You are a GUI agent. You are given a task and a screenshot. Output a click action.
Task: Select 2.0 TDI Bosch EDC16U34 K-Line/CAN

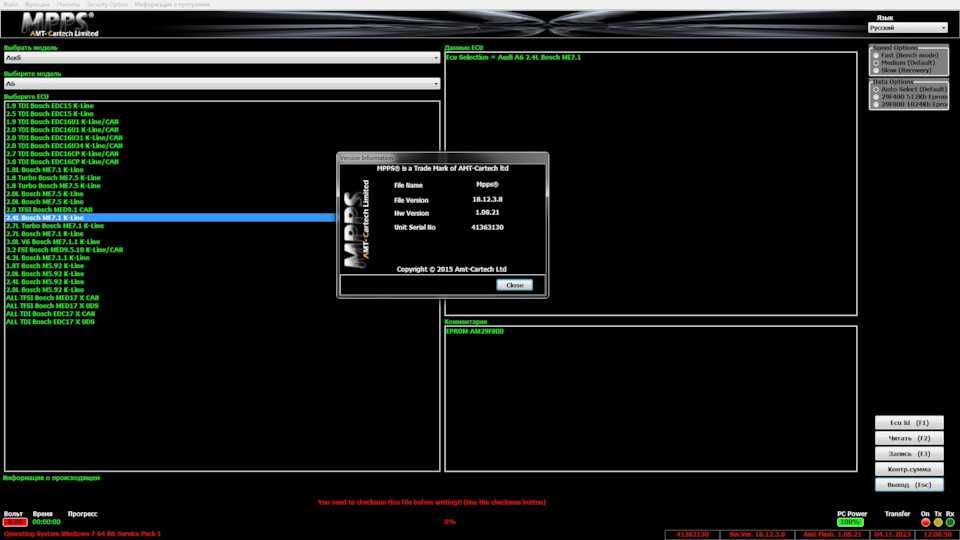click(x=64, y=146)
